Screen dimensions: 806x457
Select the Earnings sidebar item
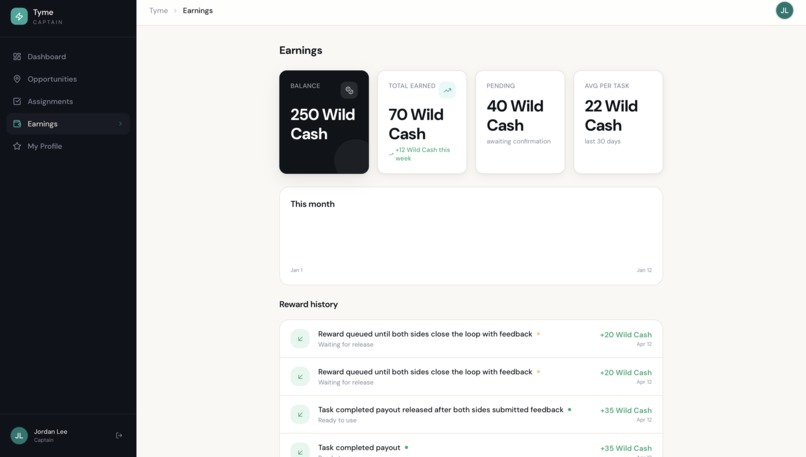pyautogui.click(x=68, y=124)
